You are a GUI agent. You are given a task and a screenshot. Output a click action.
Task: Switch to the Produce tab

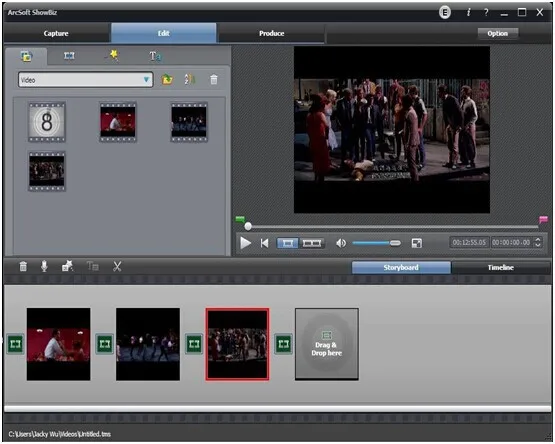tap(271, 33)
